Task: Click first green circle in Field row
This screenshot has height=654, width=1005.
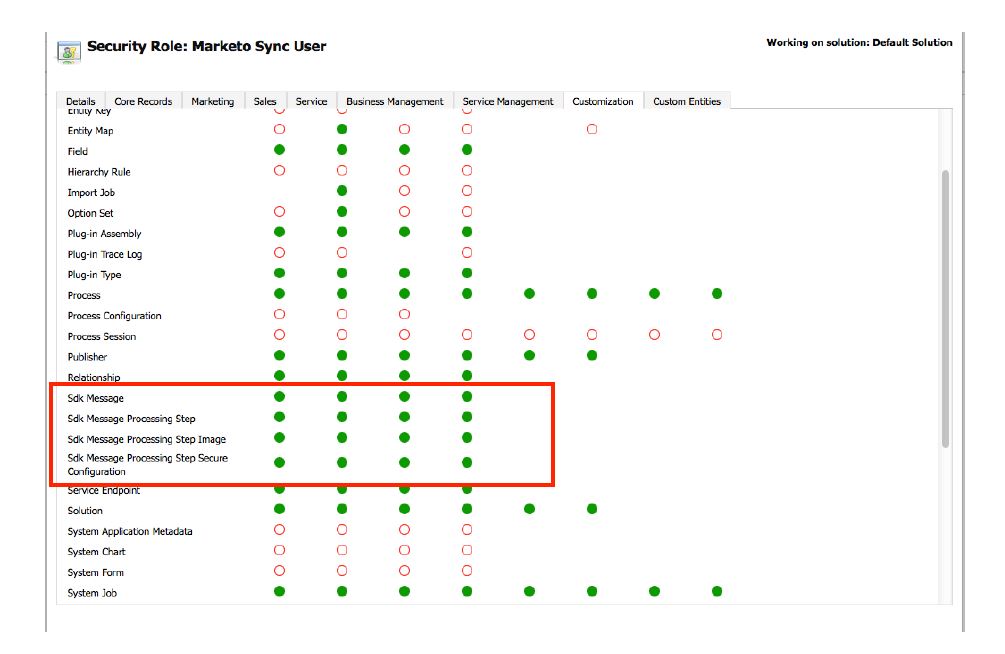Action: pyautogui.click(x=279, y=150)
